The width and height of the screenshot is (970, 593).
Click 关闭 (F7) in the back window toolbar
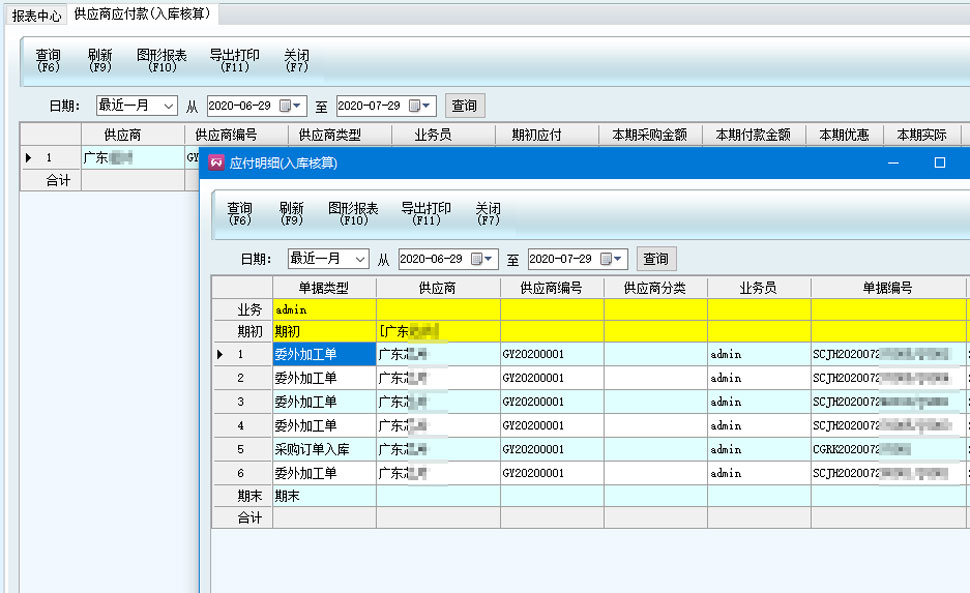point(296,61)
